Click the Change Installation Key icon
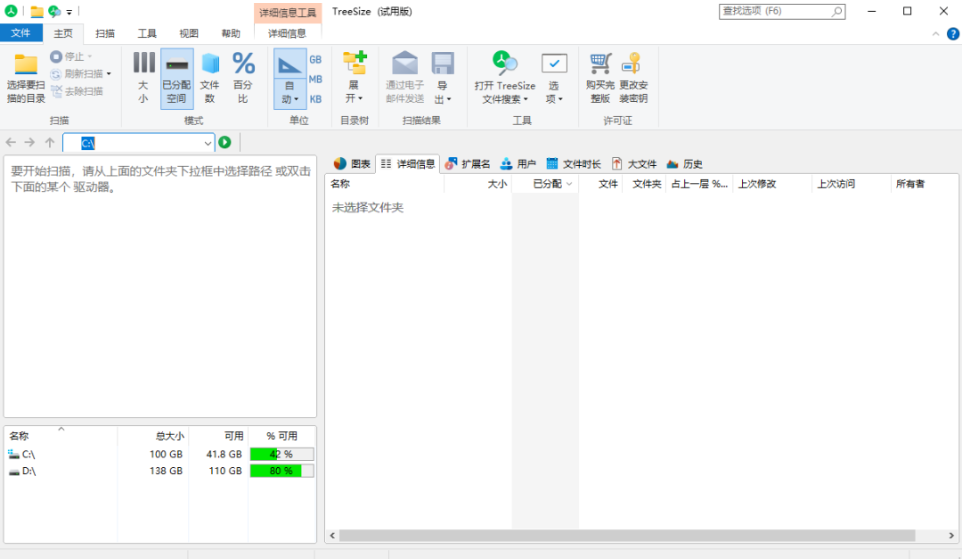The height and width of the screenshot is (559, 963). click(x=633, y=63)
